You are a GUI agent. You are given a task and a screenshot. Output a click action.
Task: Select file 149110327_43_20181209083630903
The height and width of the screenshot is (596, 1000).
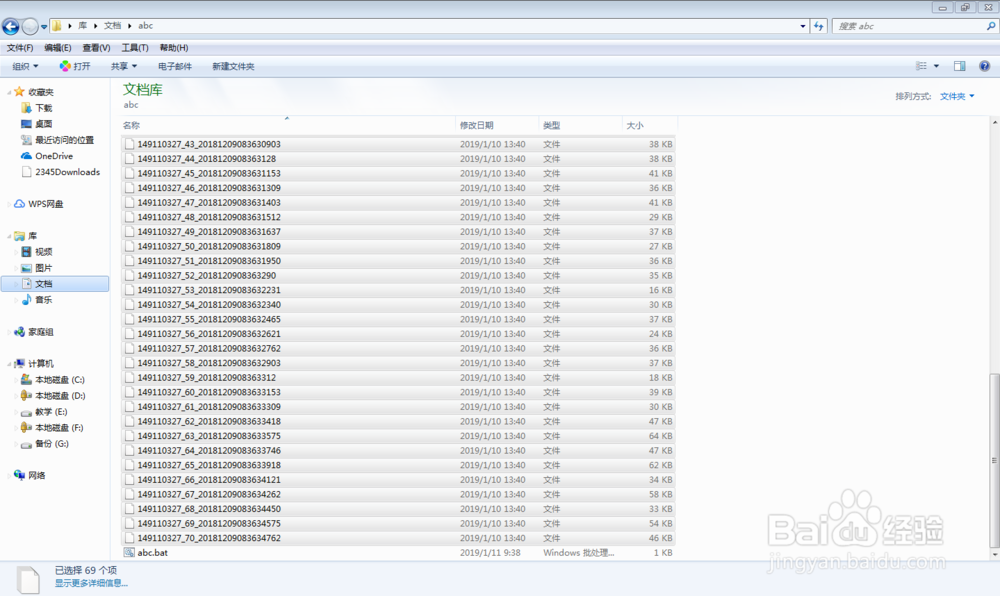pos(398,144)
